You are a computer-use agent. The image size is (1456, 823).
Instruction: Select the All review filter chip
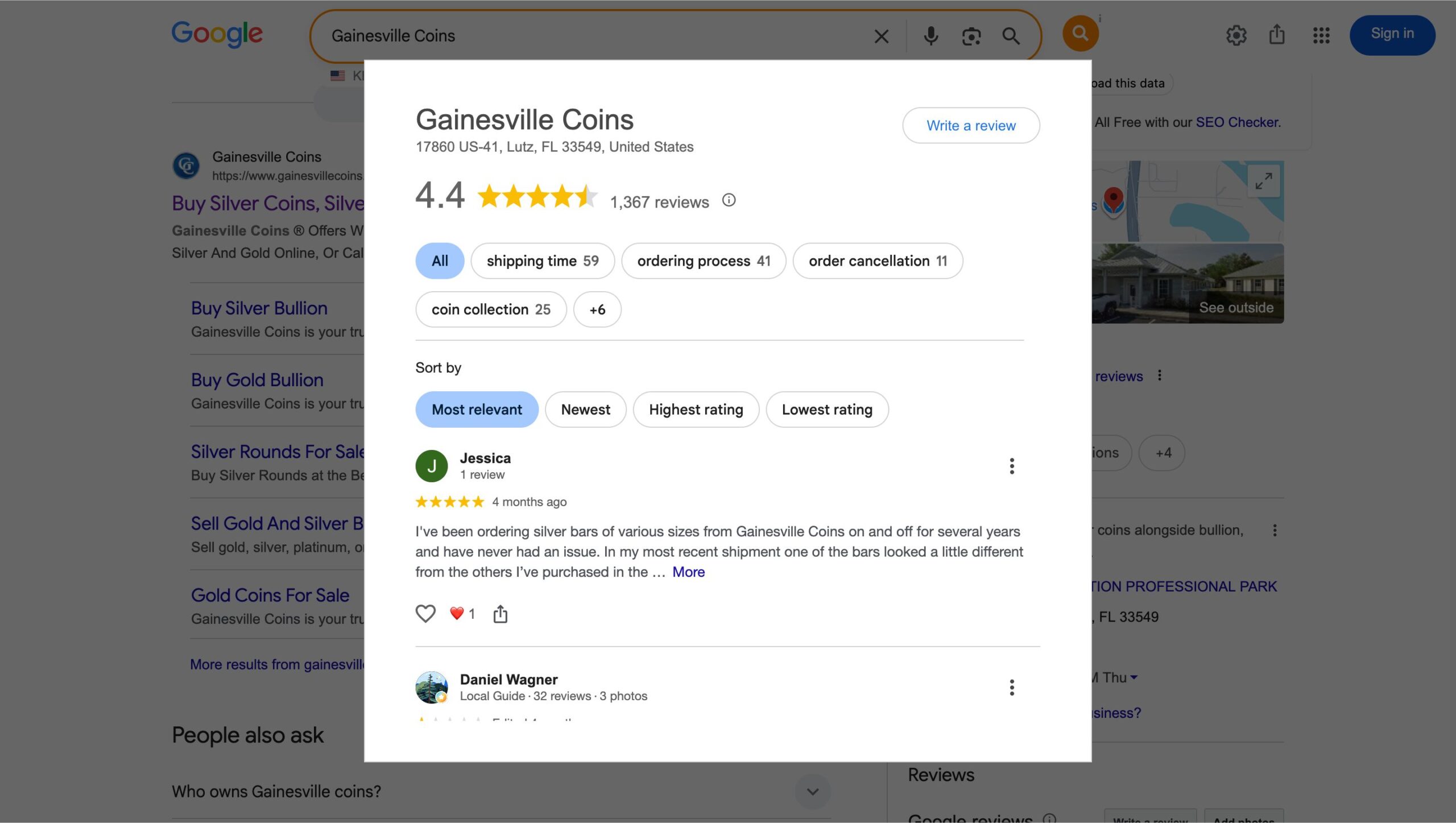pos(440,261)
